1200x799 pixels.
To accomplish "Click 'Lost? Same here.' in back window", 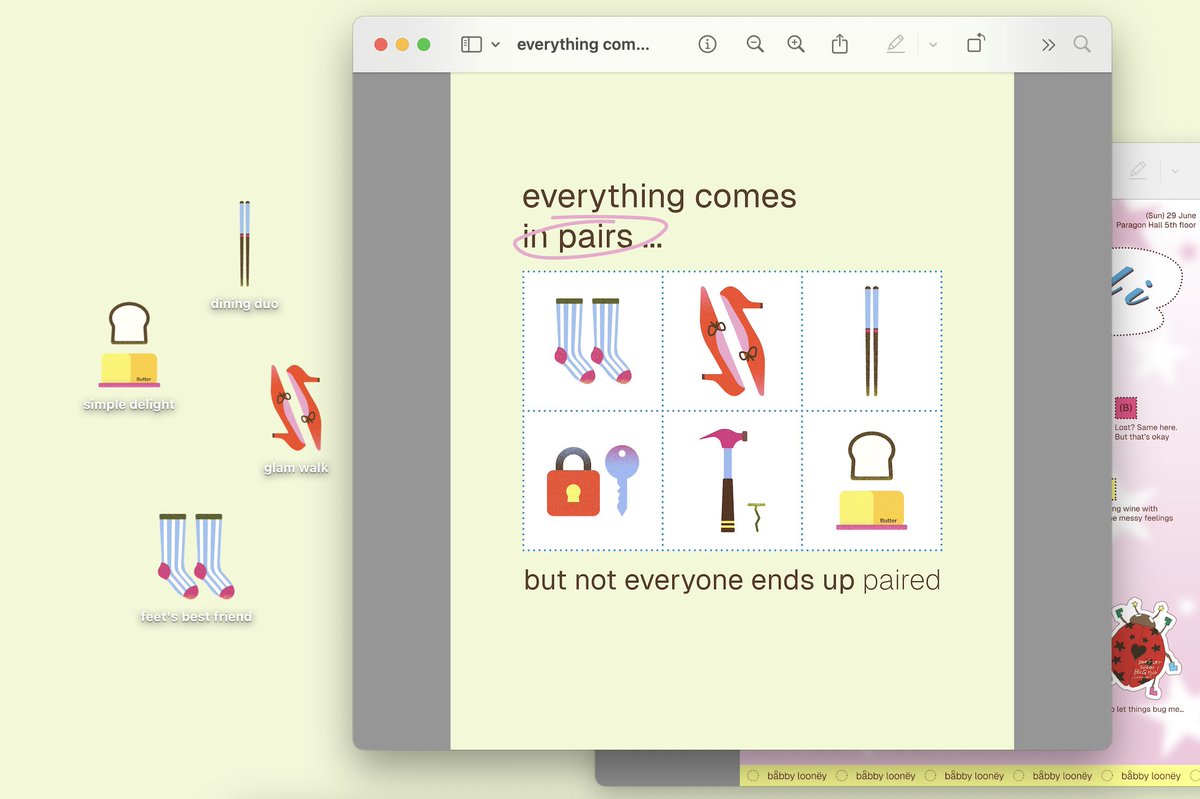I will point(1146,427).
